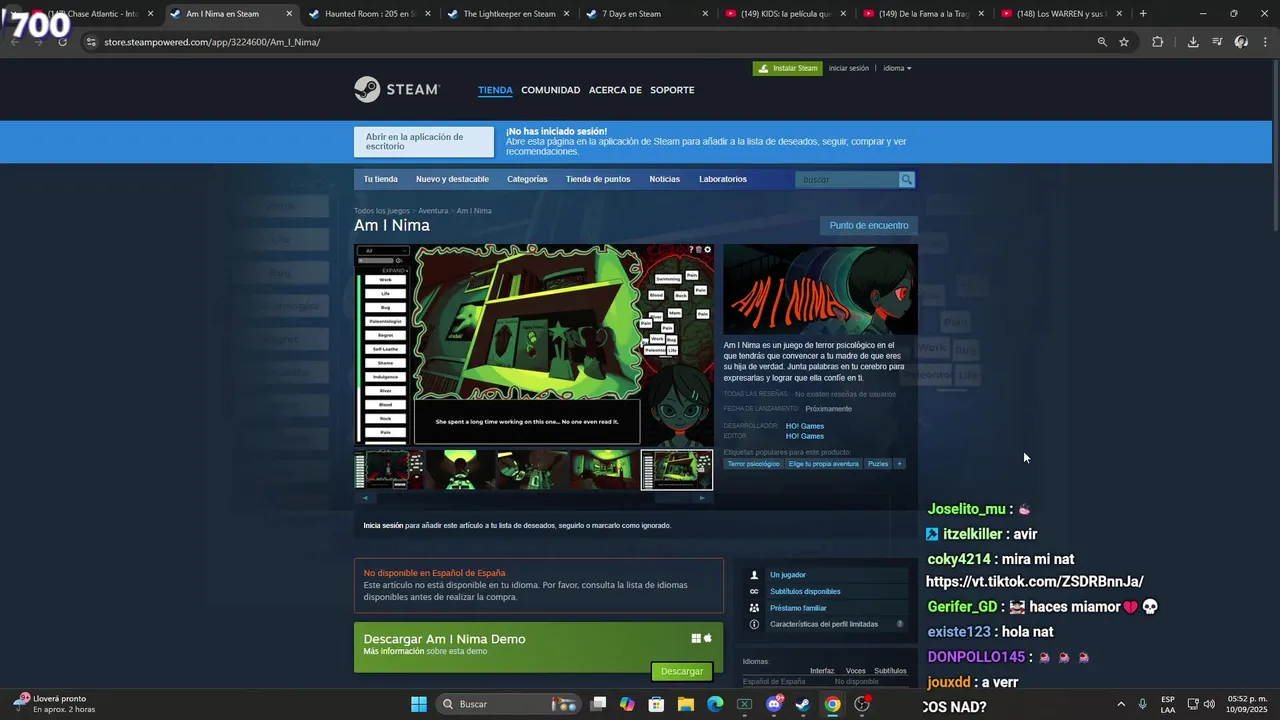Switch to 7 Days en Steam tab
This screenshot has height=720, width=1280.
(646, 14)
